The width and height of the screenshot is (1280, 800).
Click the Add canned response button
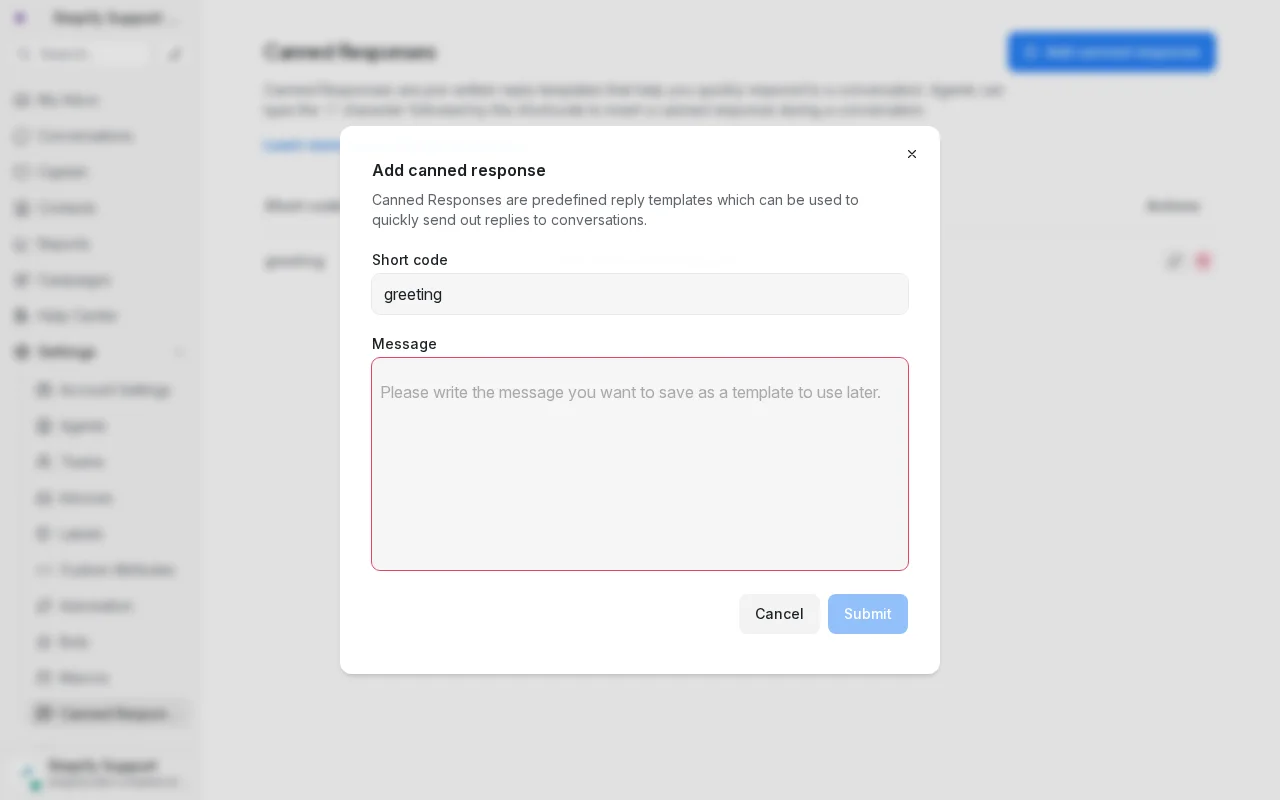[1112, 52]
